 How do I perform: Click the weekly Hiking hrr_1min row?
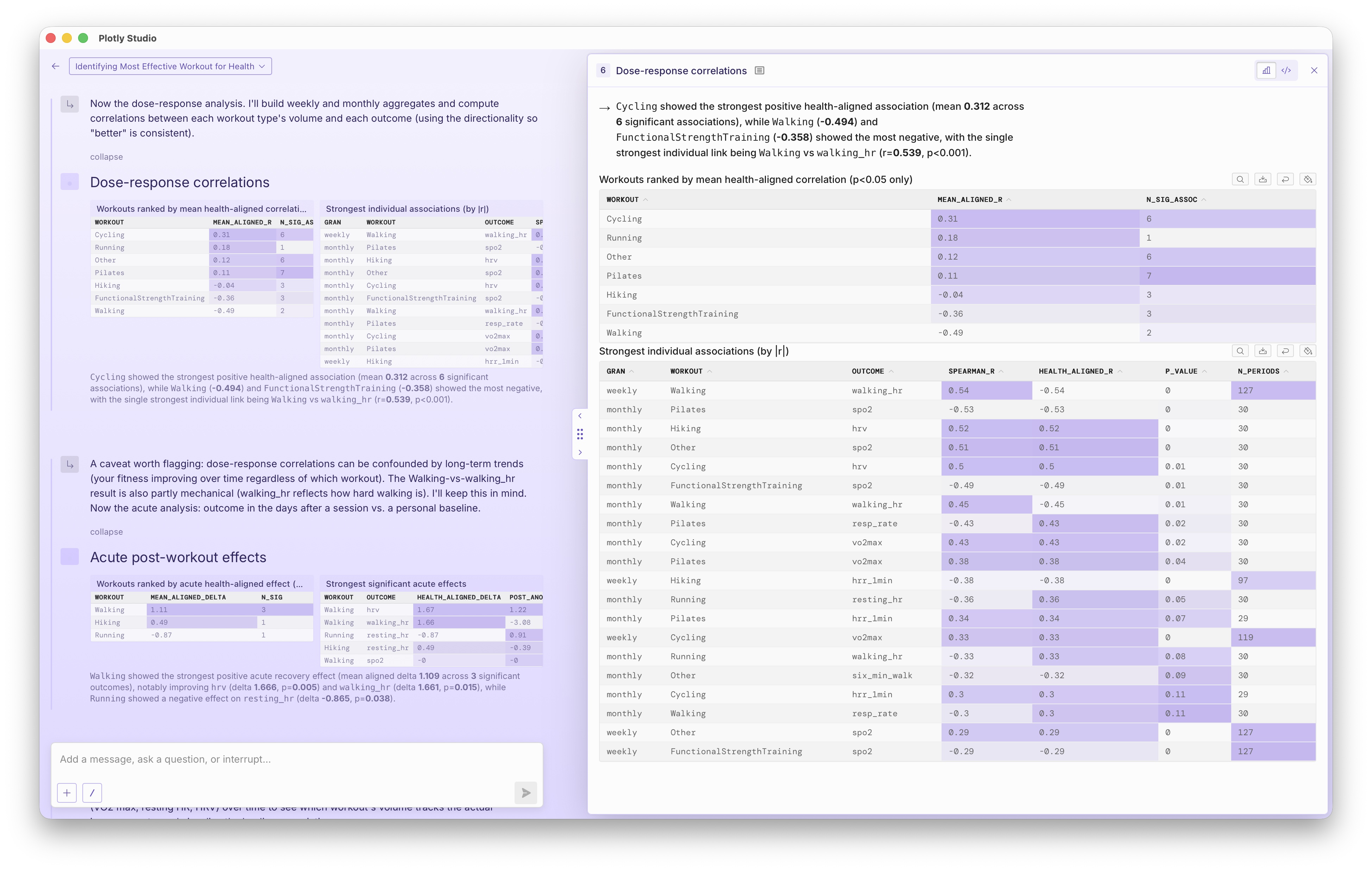pyautogui.click(x=957, y=581)
